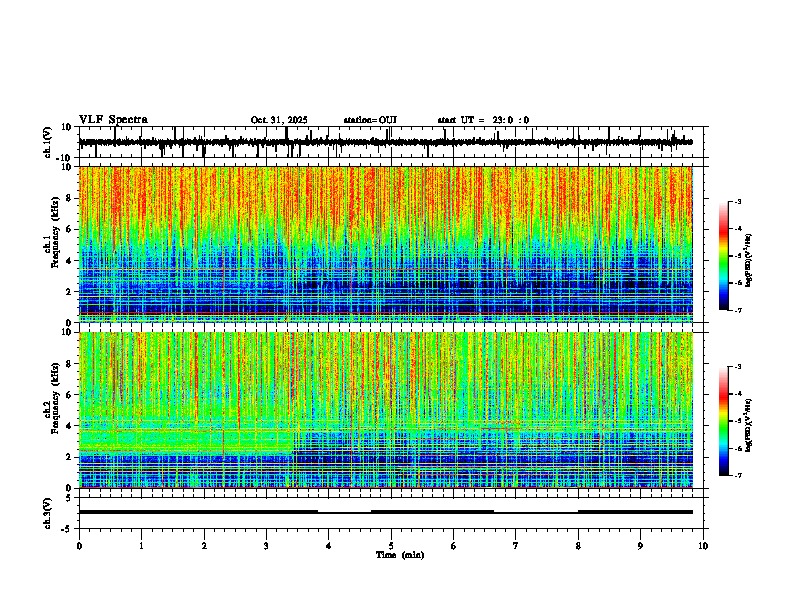This screenshot has width=792, height=612.
Task: Click time axis tick label '8'
Action: 578,546
